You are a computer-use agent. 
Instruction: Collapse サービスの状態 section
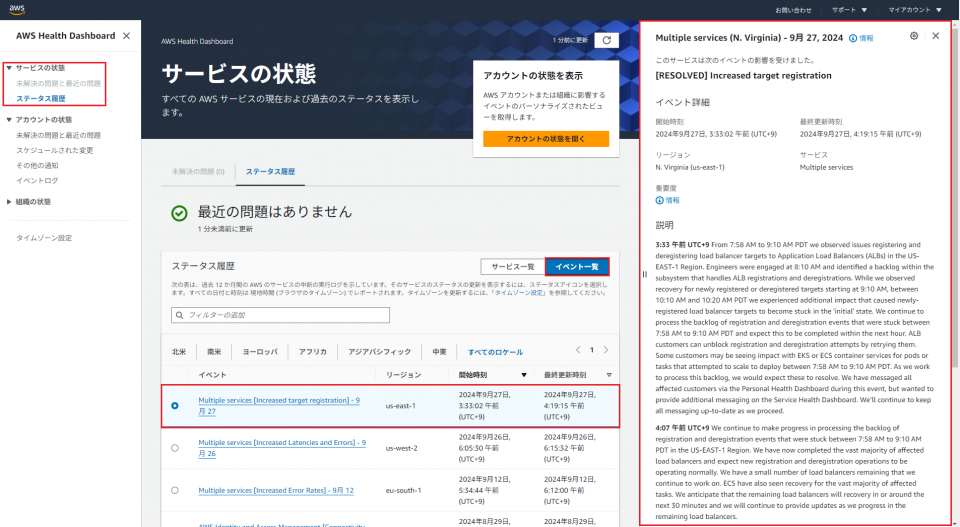pos(9,68)
